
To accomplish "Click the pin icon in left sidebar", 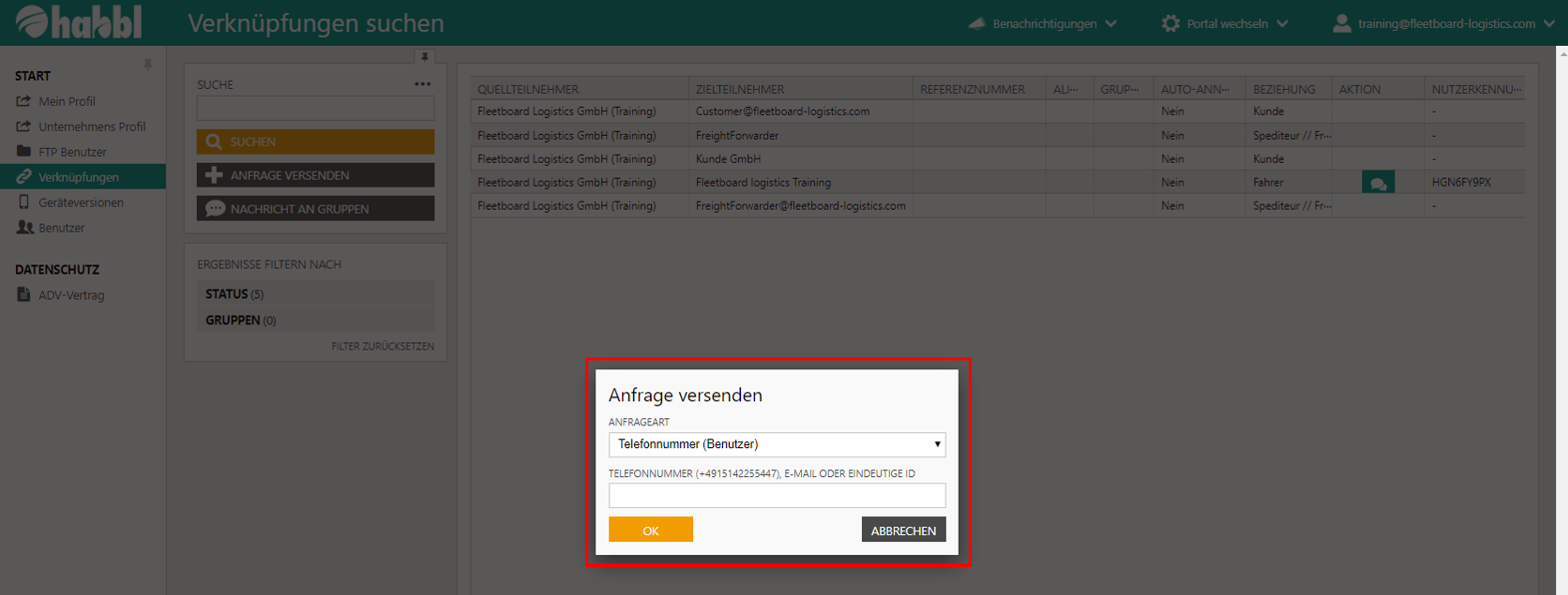I will pos(148,65).
